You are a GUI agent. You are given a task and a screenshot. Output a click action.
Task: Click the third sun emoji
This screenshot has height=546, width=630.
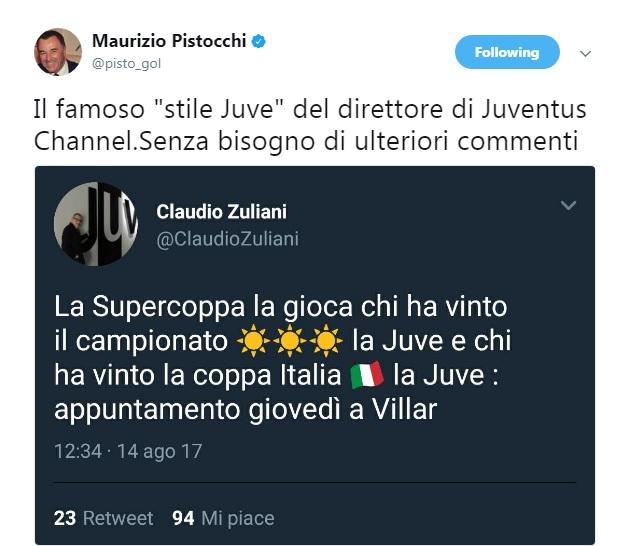click(326, 341)
